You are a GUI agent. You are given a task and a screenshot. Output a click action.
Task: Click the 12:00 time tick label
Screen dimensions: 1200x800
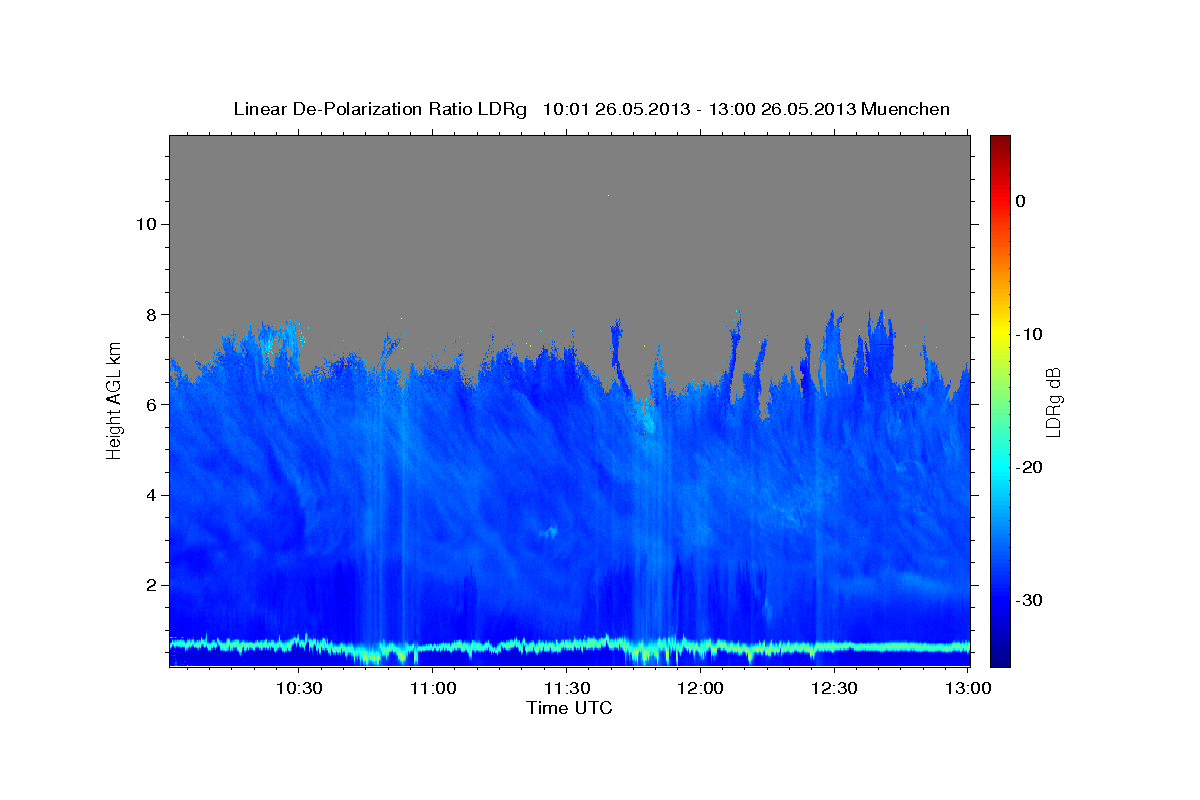point(700,688)
